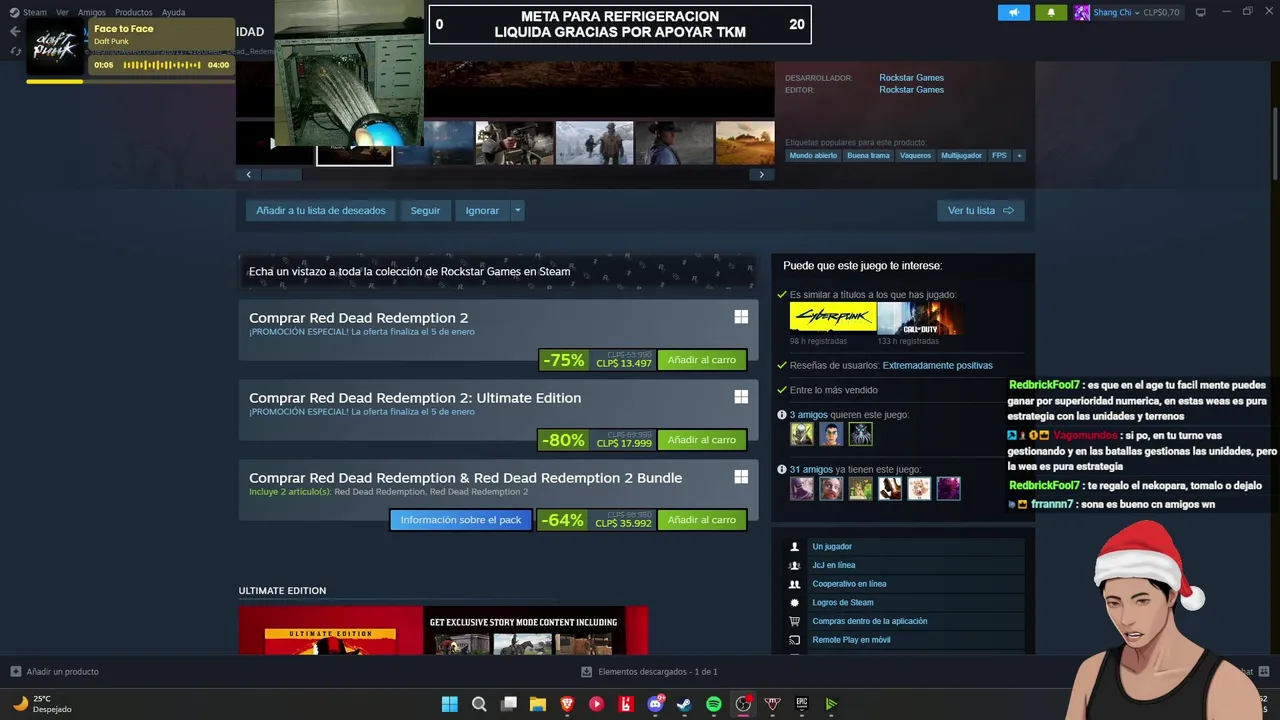Add Ultimate Edition to cart
Screen dimensions: 1280x720
[702, 440]
